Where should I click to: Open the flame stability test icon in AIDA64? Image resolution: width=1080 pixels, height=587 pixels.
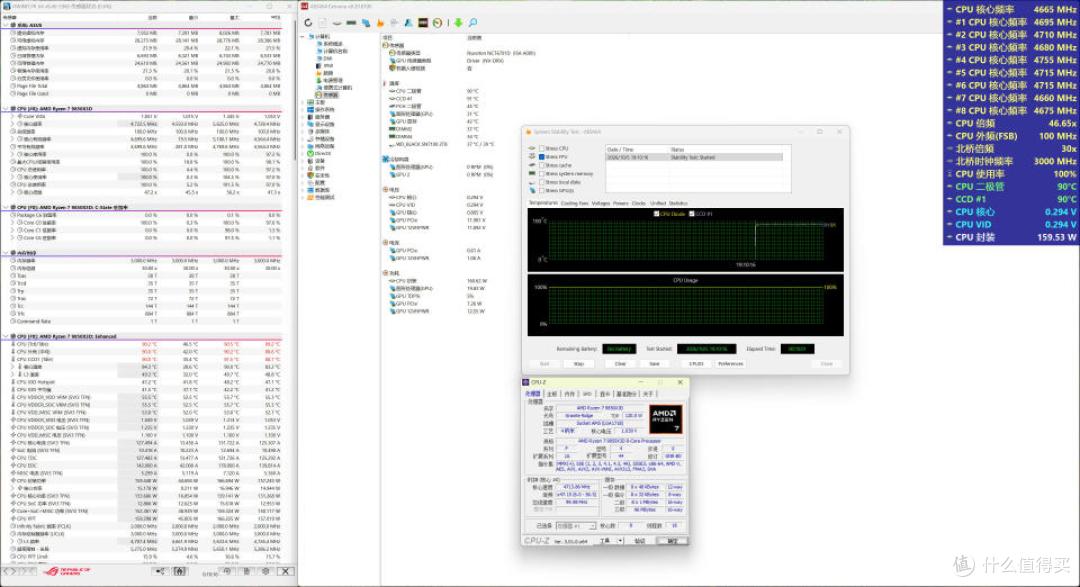380,23
